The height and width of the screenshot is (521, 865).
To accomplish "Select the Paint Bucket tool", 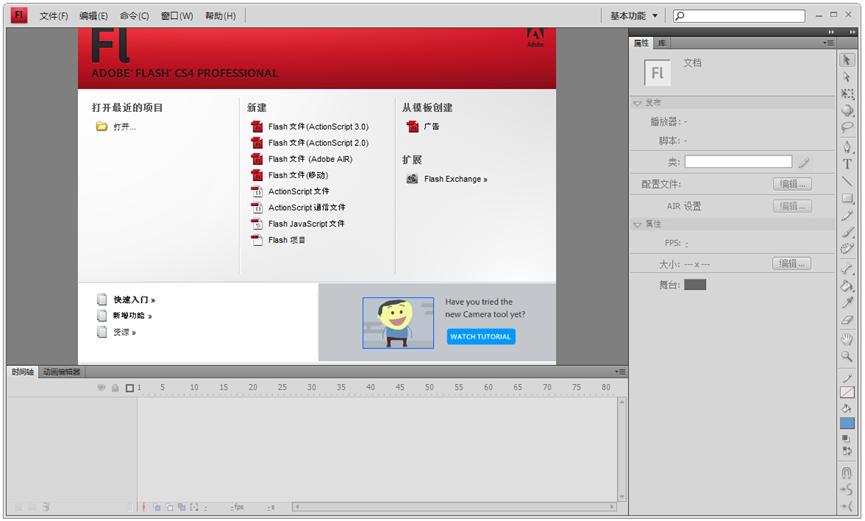I will coord(847,285).
